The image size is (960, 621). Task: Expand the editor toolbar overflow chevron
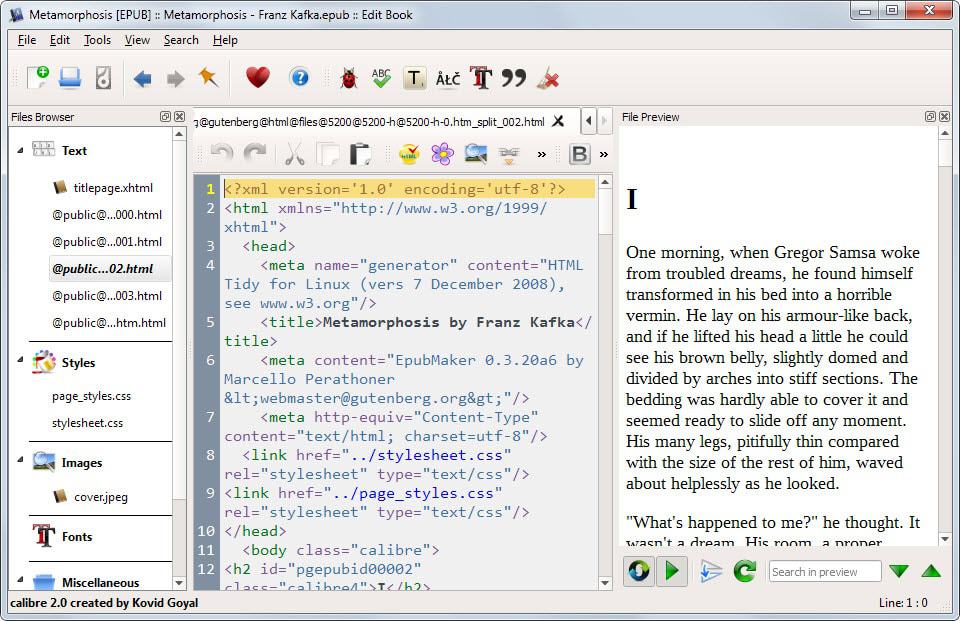point(543,153)
